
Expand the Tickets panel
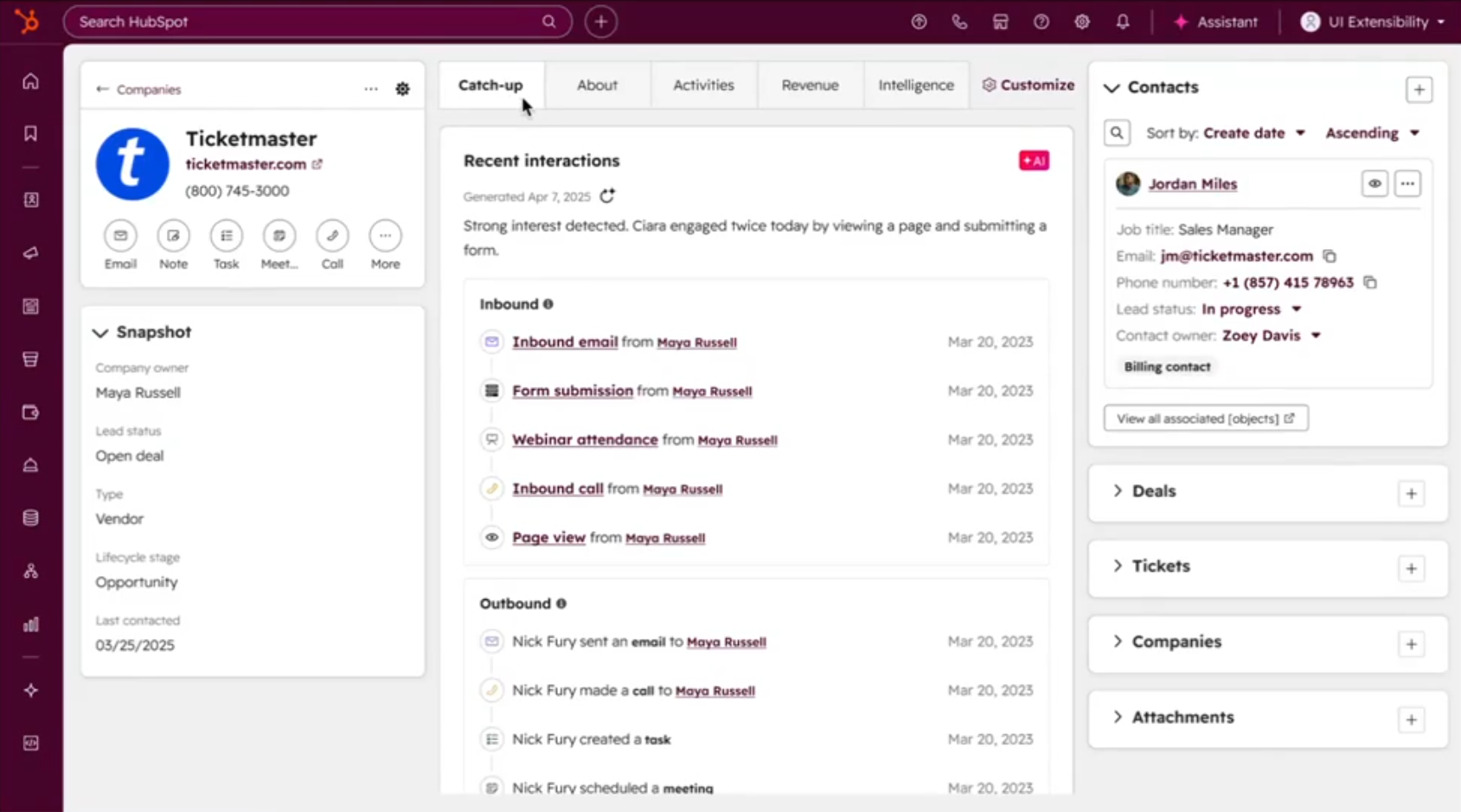[x=1118, y=566]
